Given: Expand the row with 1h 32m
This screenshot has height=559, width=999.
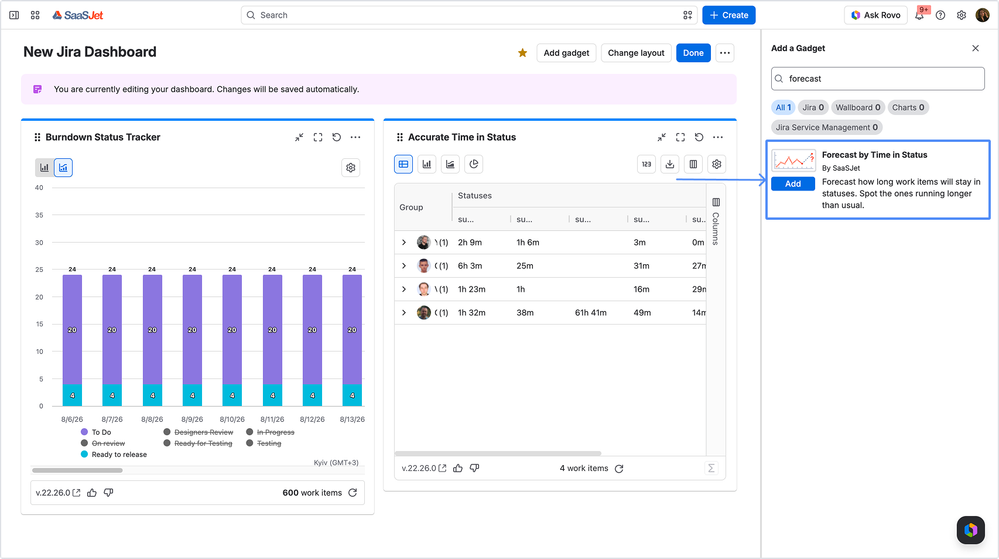Looking at the screenshot, I should 404,312.
